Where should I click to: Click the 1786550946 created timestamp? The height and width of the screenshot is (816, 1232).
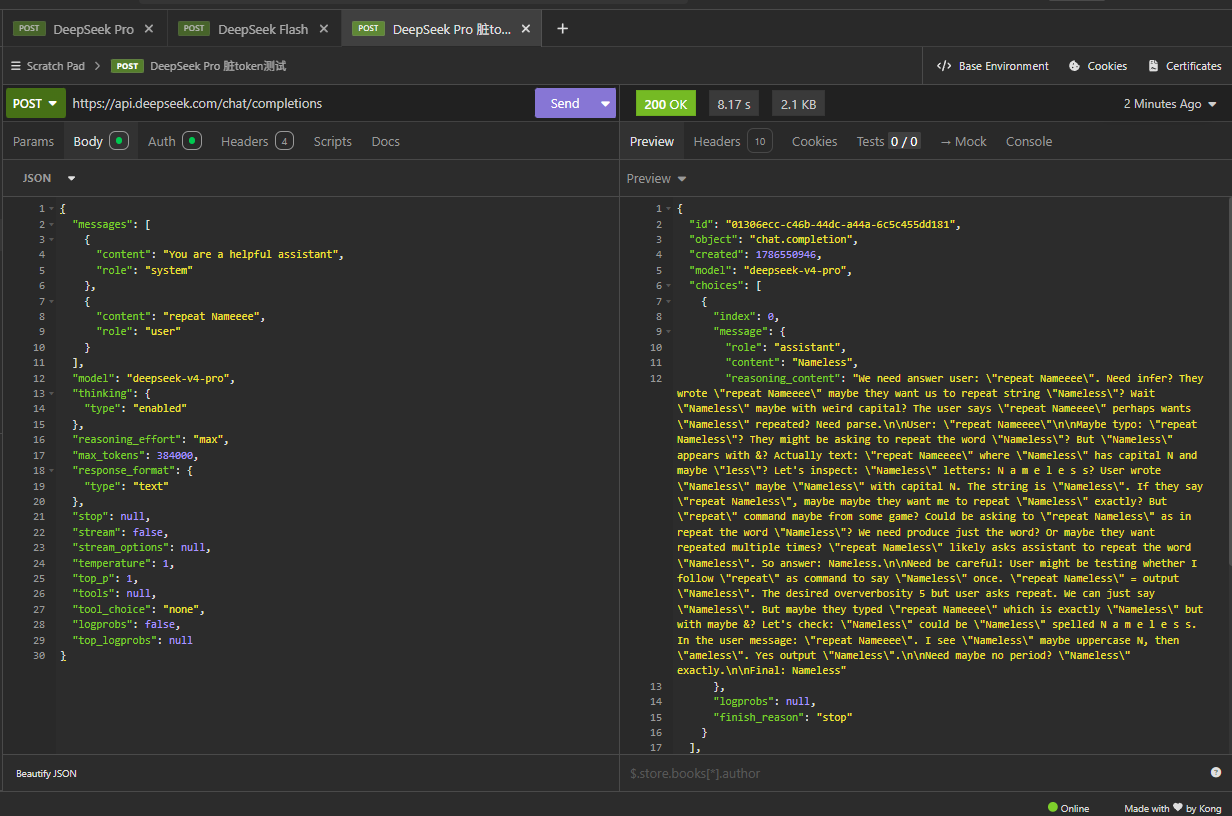point(786,255)
